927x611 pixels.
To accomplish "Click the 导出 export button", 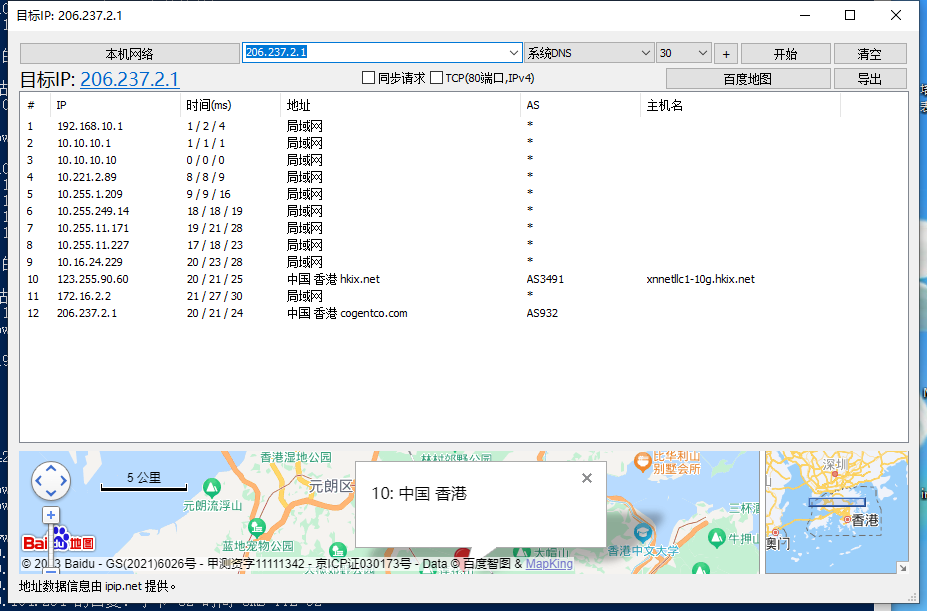I will (870, 79).
